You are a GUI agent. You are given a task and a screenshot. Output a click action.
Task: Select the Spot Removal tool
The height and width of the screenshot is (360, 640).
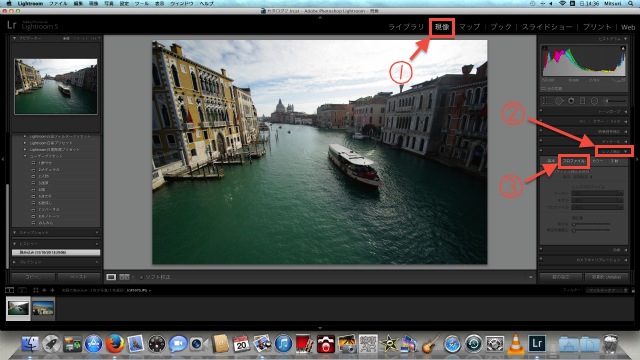[559, 101]
